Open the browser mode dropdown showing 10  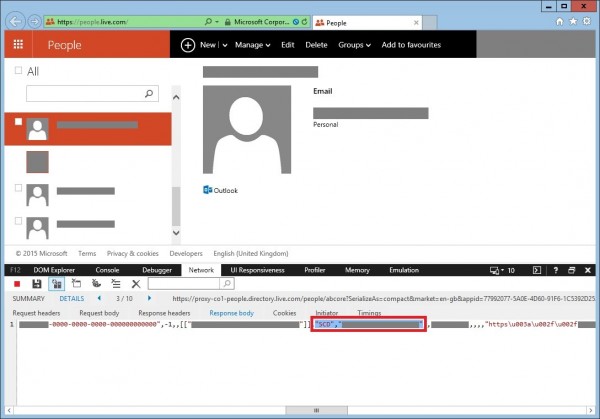click(x=502, y=271)
